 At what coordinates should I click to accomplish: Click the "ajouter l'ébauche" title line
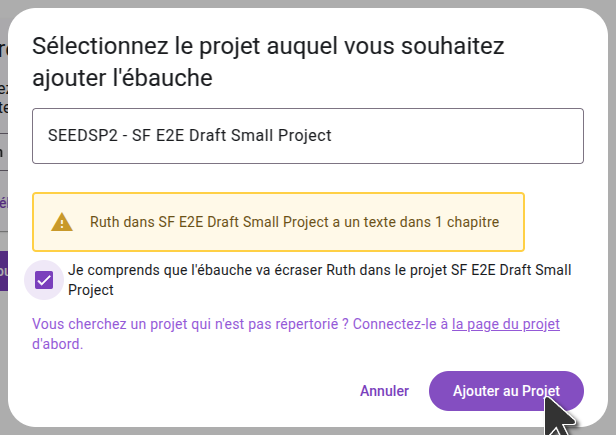(126, 77)
